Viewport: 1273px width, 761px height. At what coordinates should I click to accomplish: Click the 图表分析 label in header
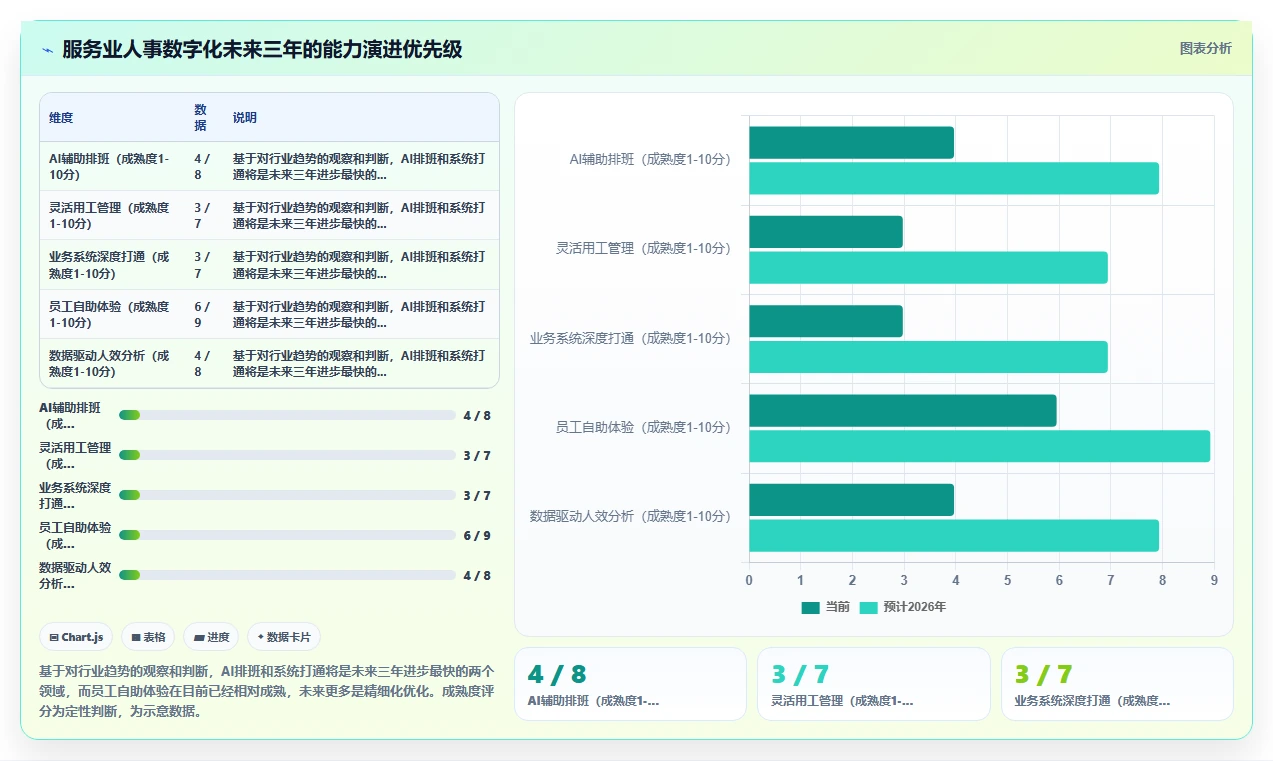pos(1205,48)
